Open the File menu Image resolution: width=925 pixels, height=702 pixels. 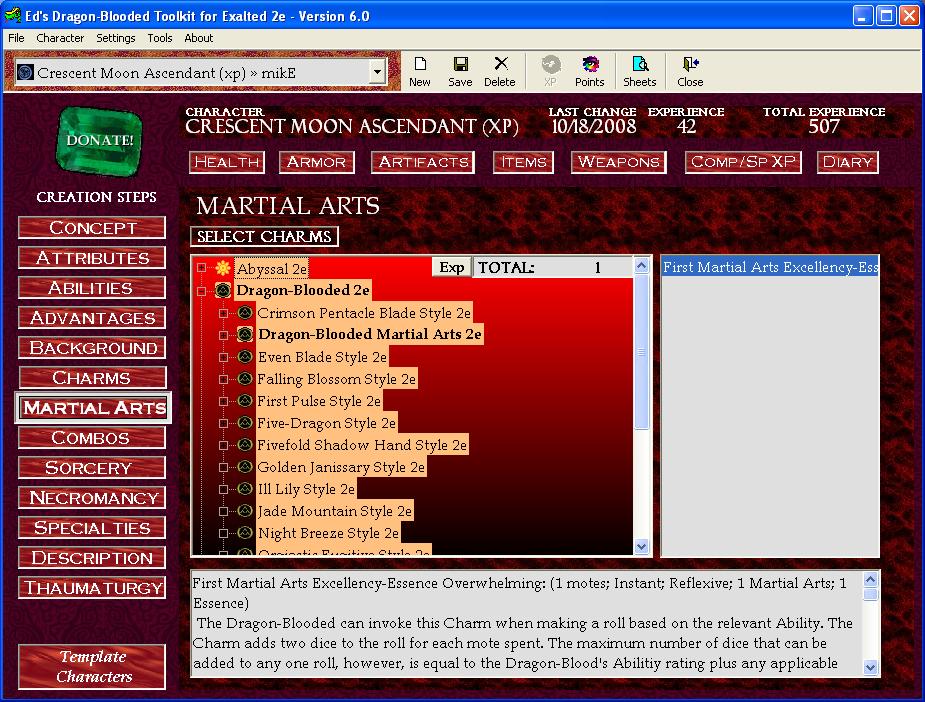(x=16, y=38)
